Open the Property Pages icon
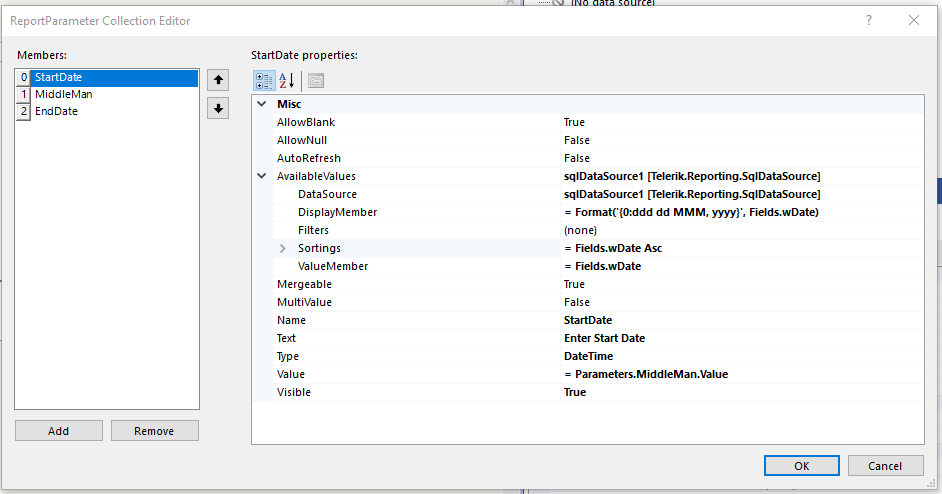 315,81
